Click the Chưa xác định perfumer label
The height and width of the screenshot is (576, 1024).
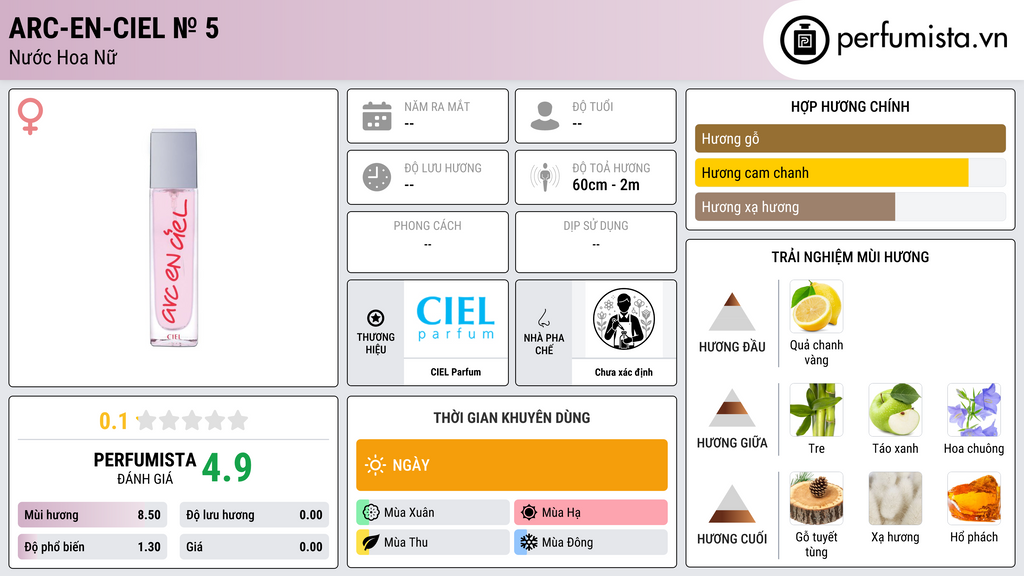(x=624, y=372)
